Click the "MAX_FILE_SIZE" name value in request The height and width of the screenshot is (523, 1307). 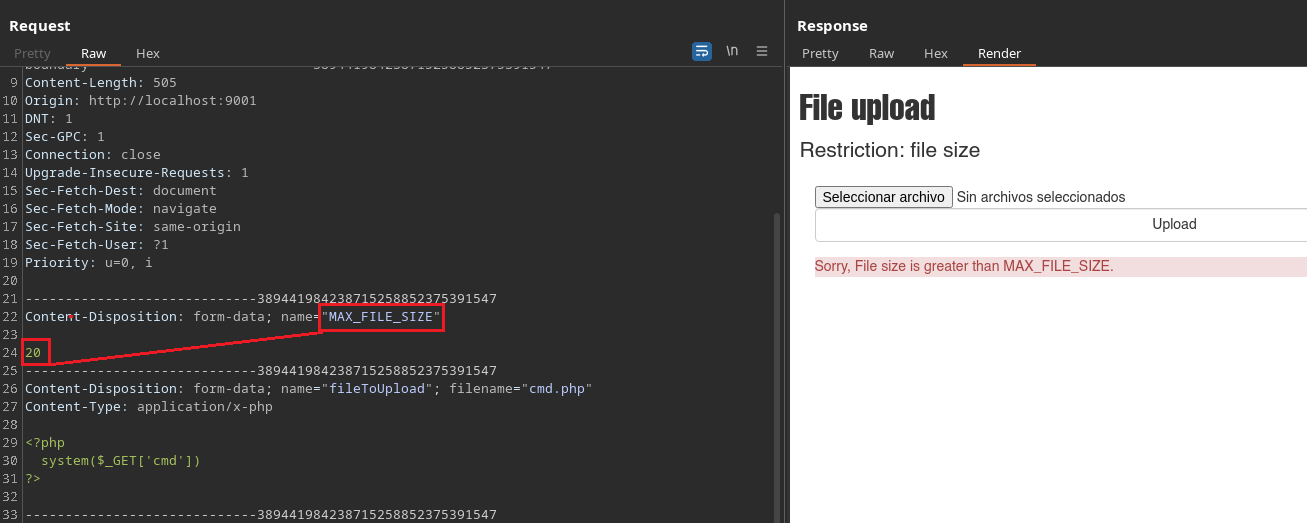tap(381, 317)
